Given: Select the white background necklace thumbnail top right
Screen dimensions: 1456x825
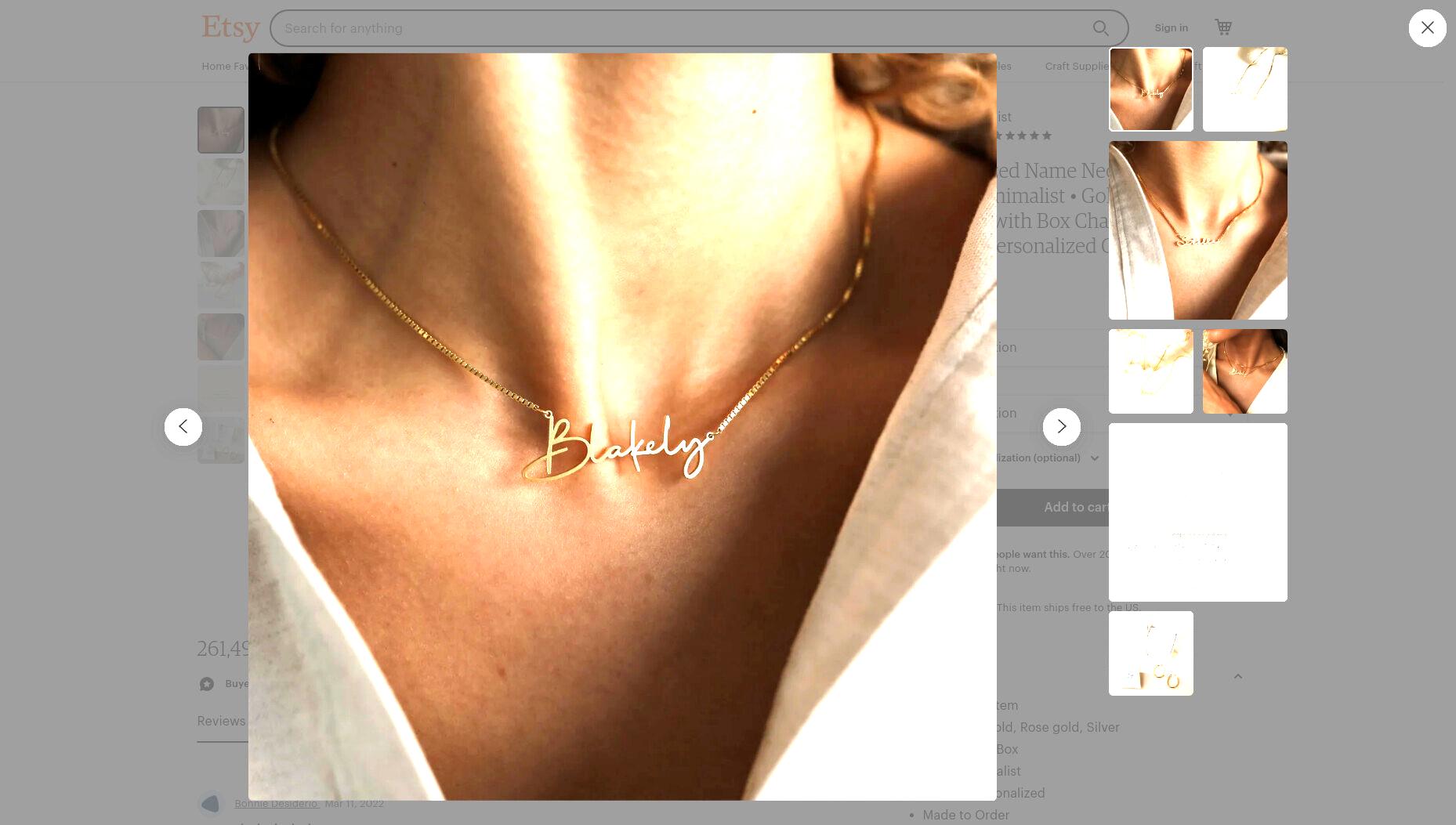Looking at the screenshot, I should pyautogui.click(x=1244, y=89).
